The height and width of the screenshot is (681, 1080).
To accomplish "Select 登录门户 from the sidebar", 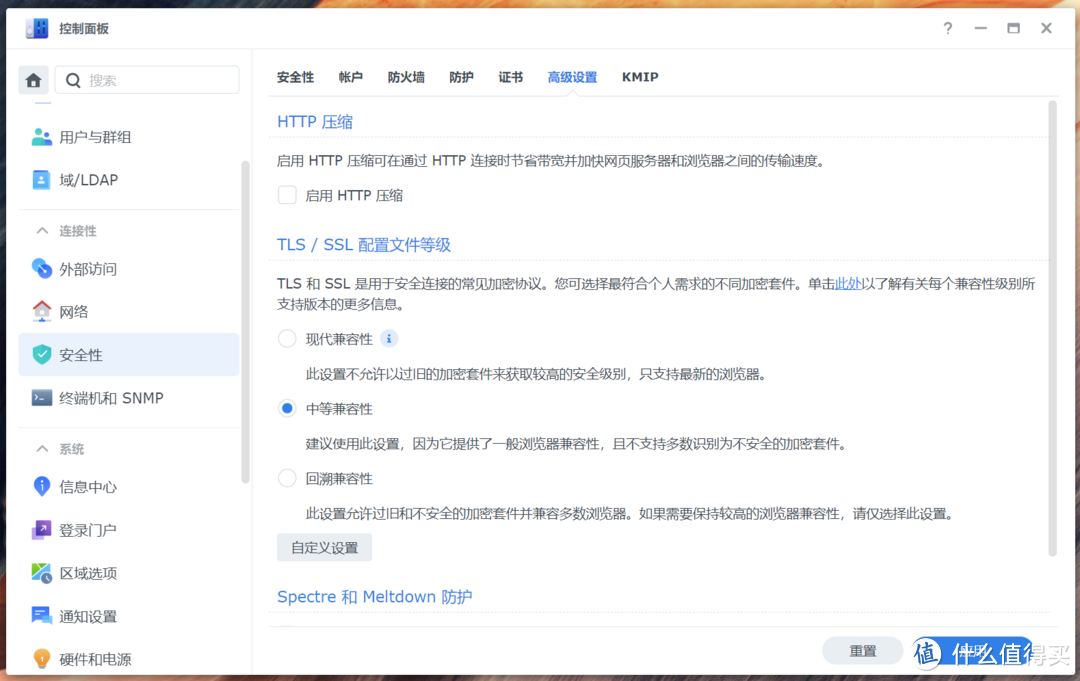I will (92, 530).
